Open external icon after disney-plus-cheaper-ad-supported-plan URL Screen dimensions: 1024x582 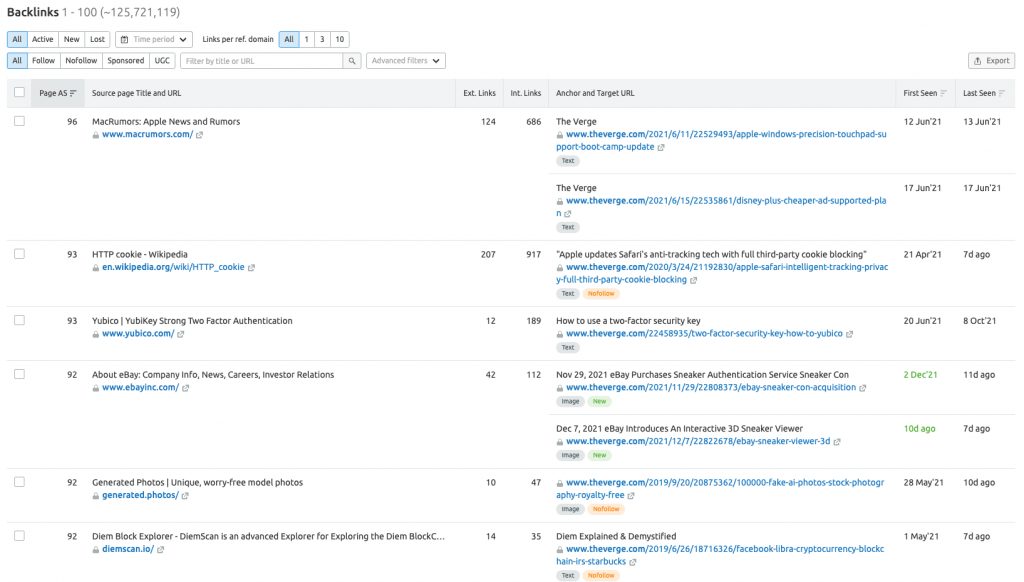pos(568,214)
